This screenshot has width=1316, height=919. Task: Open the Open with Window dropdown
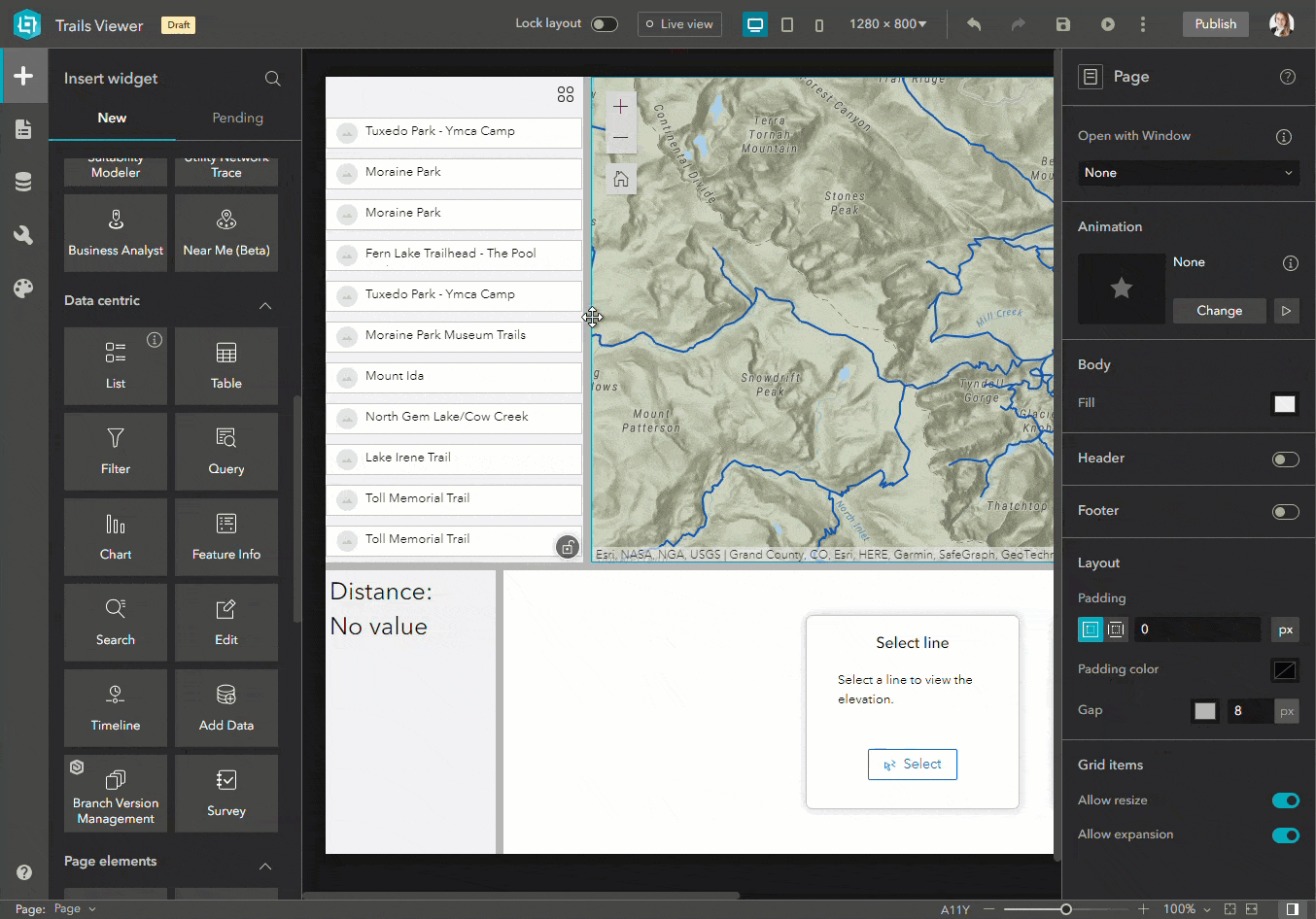(x=1188, y=172)
